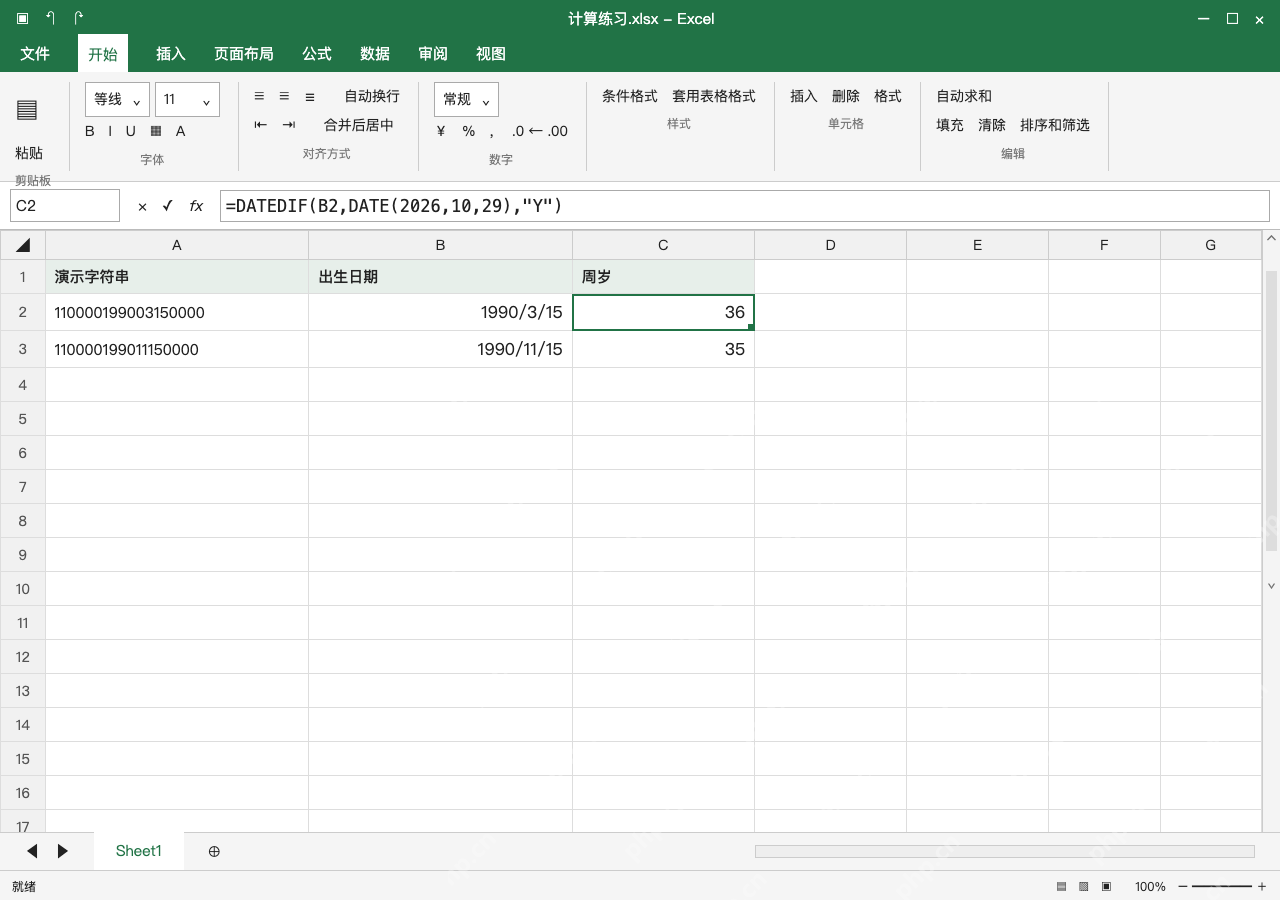Click the 自动求和 AutoSum button
Image resolution: width=1280 pixels, height=900 pixels.
click(964, 96)
